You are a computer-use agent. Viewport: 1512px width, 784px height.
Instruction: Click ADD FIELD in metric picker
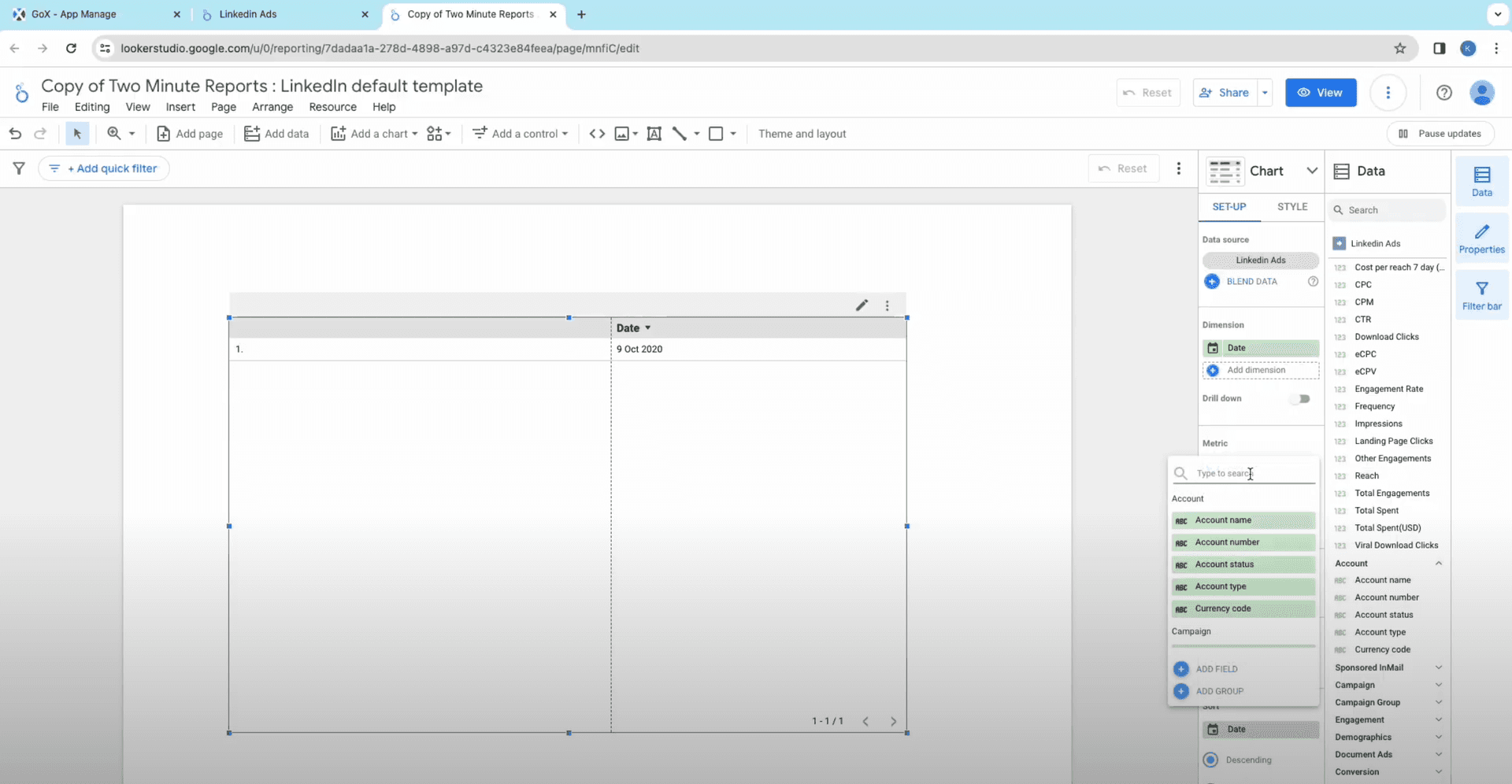point(1216,669)
